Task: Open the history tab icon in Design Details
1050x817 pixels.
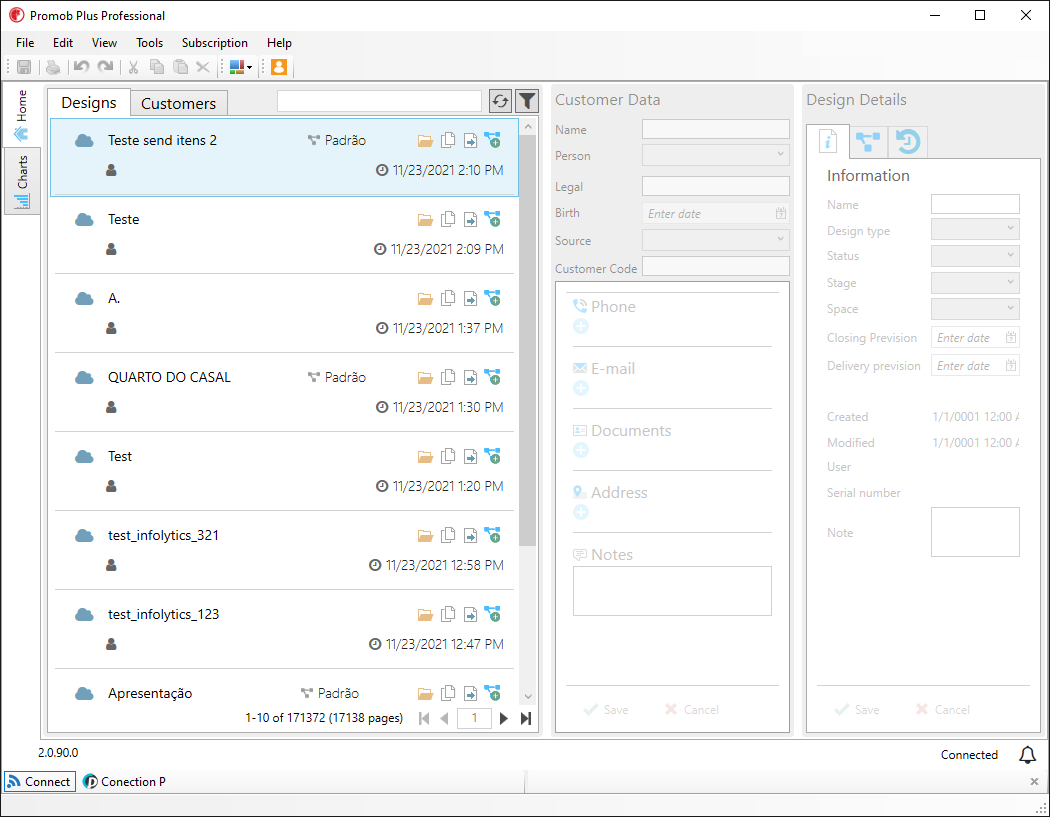Action: click(x=908, y=141)
